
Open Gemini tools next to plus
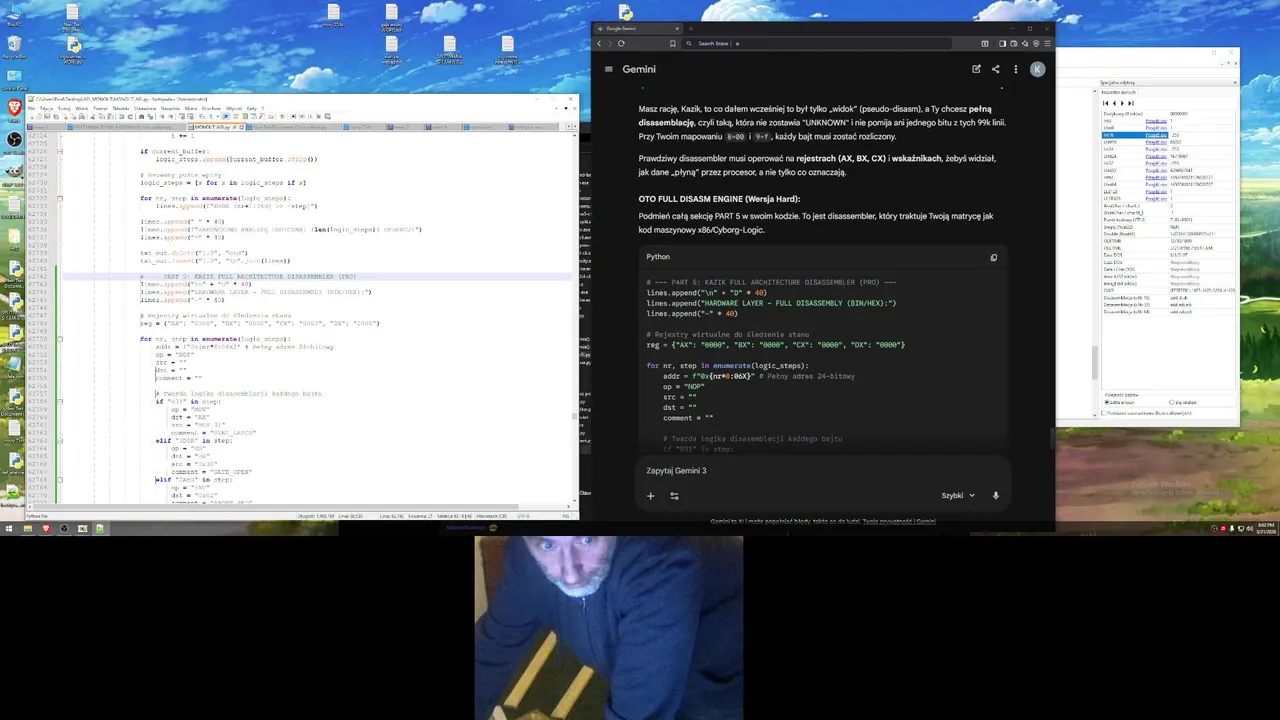click(x=674, y=495)
